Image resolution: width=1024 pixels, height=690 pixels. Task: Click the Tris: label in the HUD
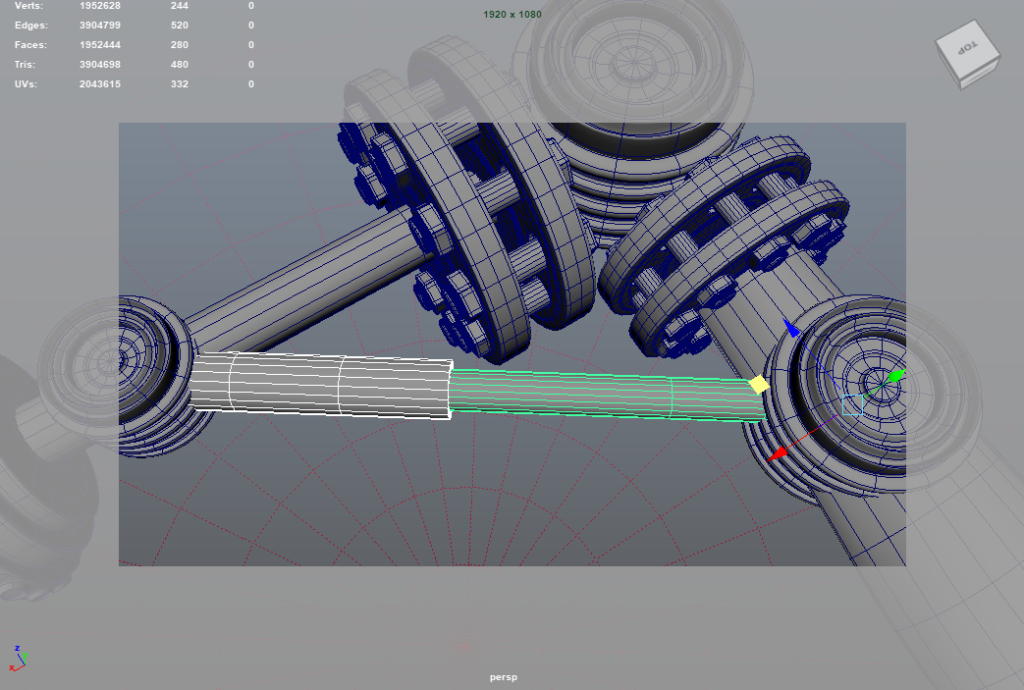tap(25, 65)
